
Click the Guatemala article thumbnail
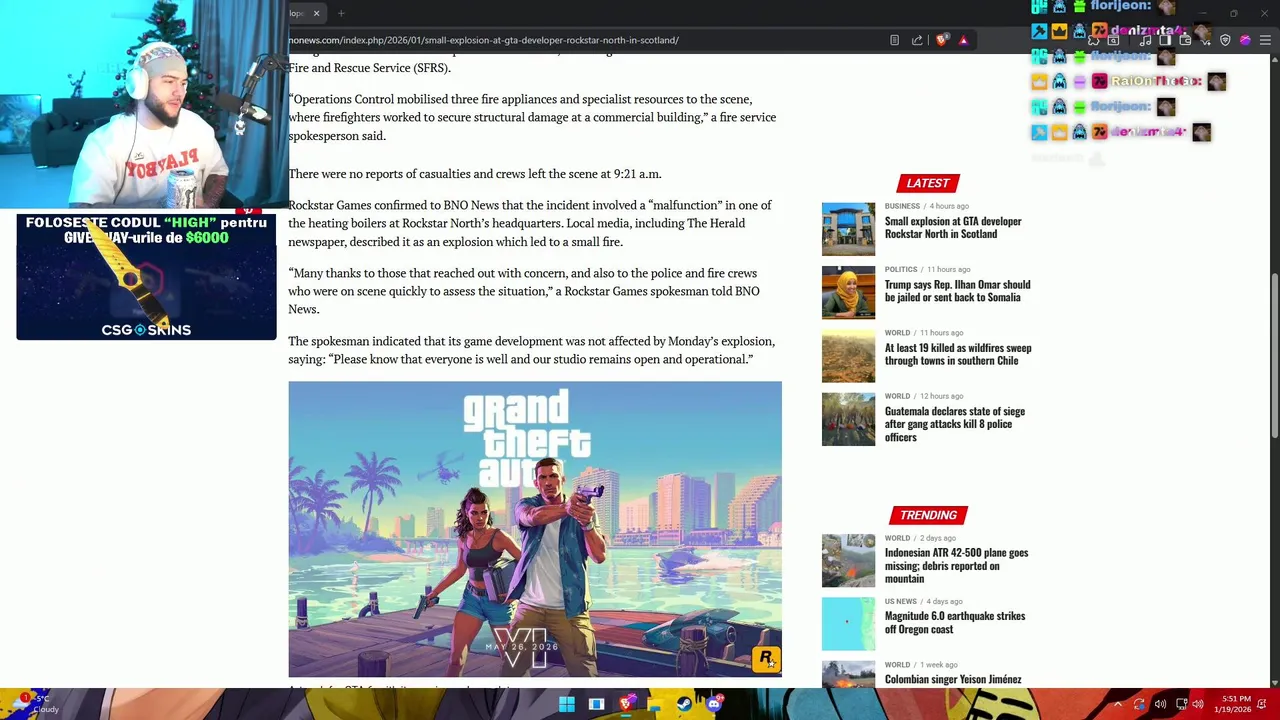coord(848,418)
